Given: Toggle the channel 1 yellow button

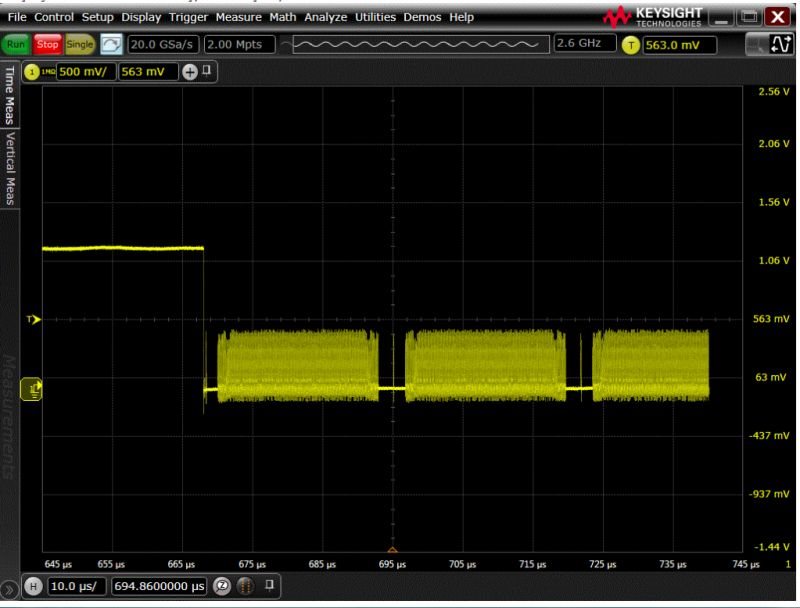Looking at the screenshot, I should coord(32,72).
